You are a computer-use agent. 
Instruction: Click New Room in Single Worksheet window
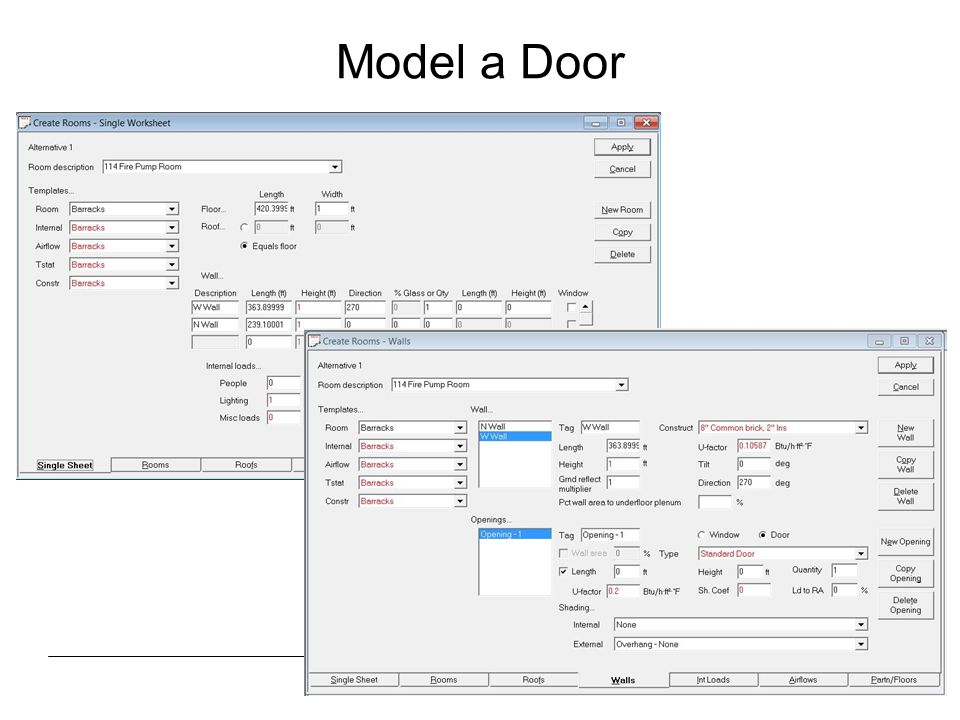pos(622,210)
